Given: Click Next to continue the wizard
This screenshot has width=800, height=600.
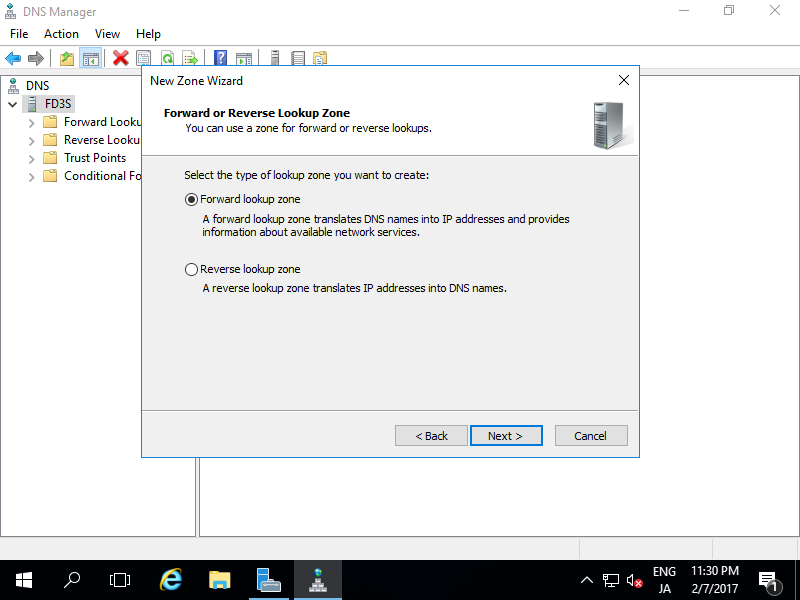Looking at the screenshot, I should pos(506,435).
